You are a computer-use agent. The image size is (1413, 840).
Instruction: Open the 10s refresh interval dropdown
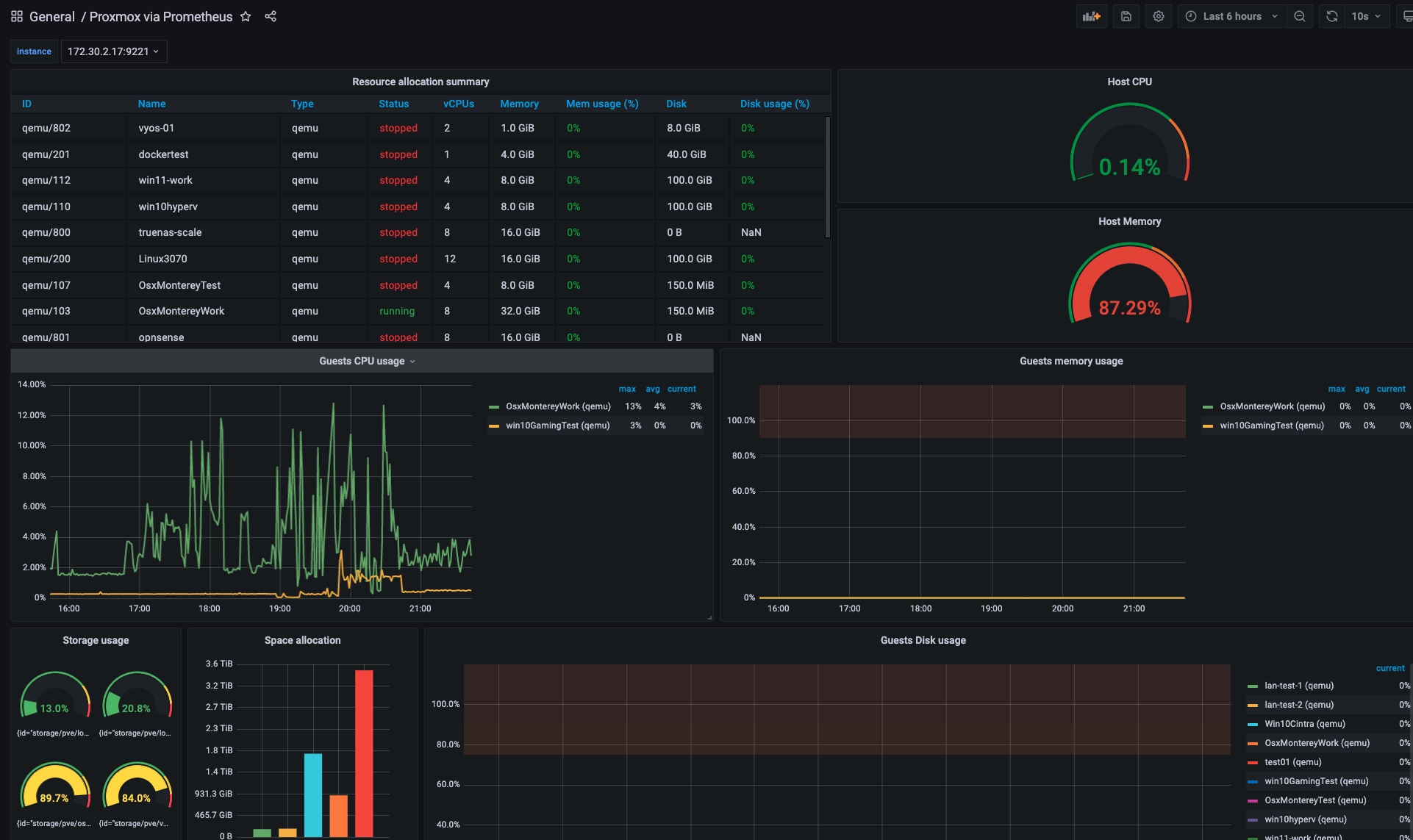click(x=1366, y=16)
